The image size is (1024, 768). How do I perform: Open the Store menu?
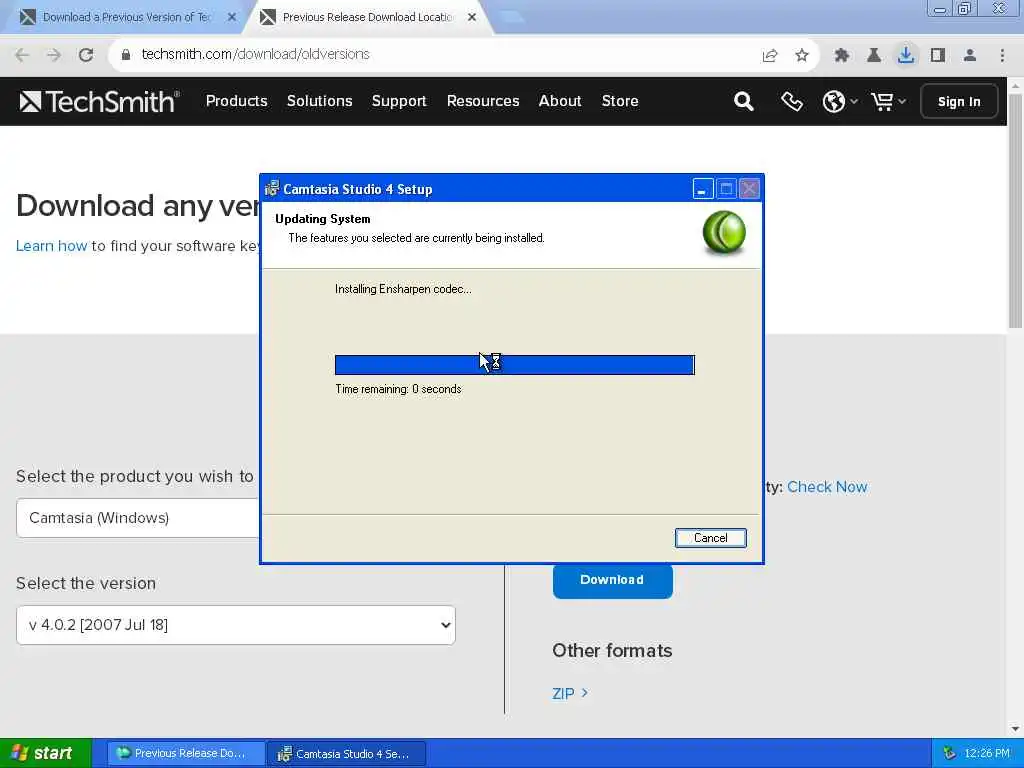coord(620,101)
